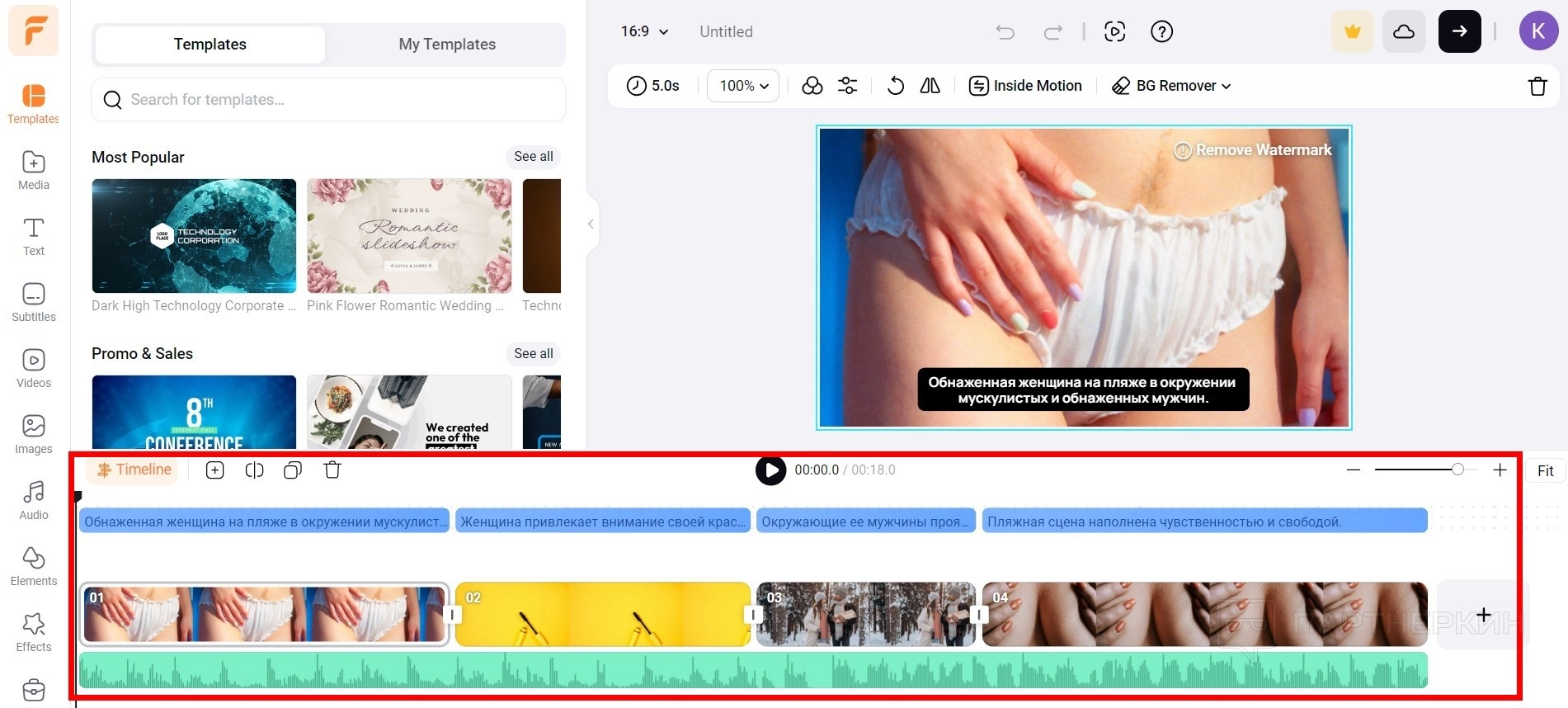Click See all for Promo & Sales
Viewport: 1568px width, 708px height.
point(534,354)
